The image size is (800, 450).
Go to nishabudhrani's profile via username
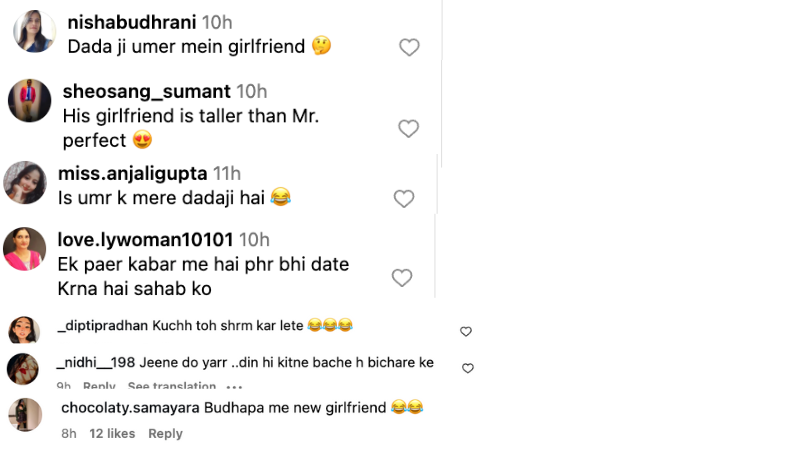[x=131, y=21]
